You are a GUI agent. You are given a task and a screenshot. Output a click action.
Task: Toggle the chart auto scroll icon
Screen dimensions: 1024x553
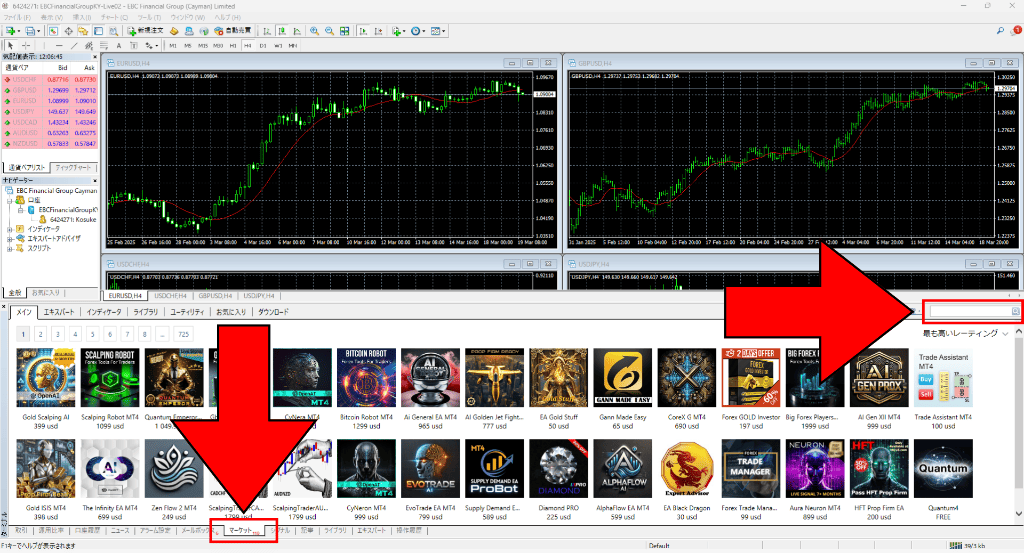(363, 31)
